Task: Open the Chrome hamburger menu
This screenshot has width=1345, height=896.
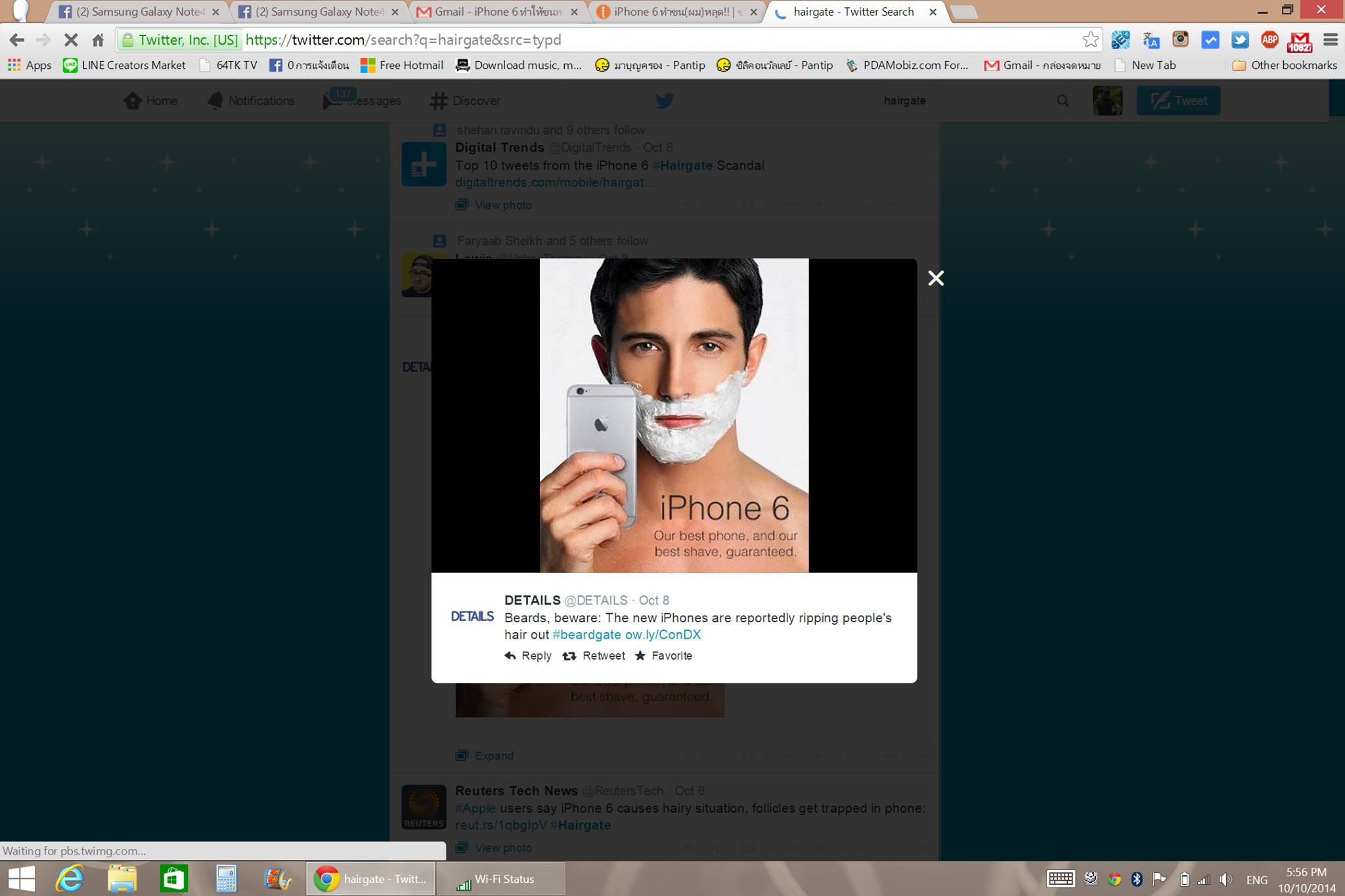Action: (1331, 40)
